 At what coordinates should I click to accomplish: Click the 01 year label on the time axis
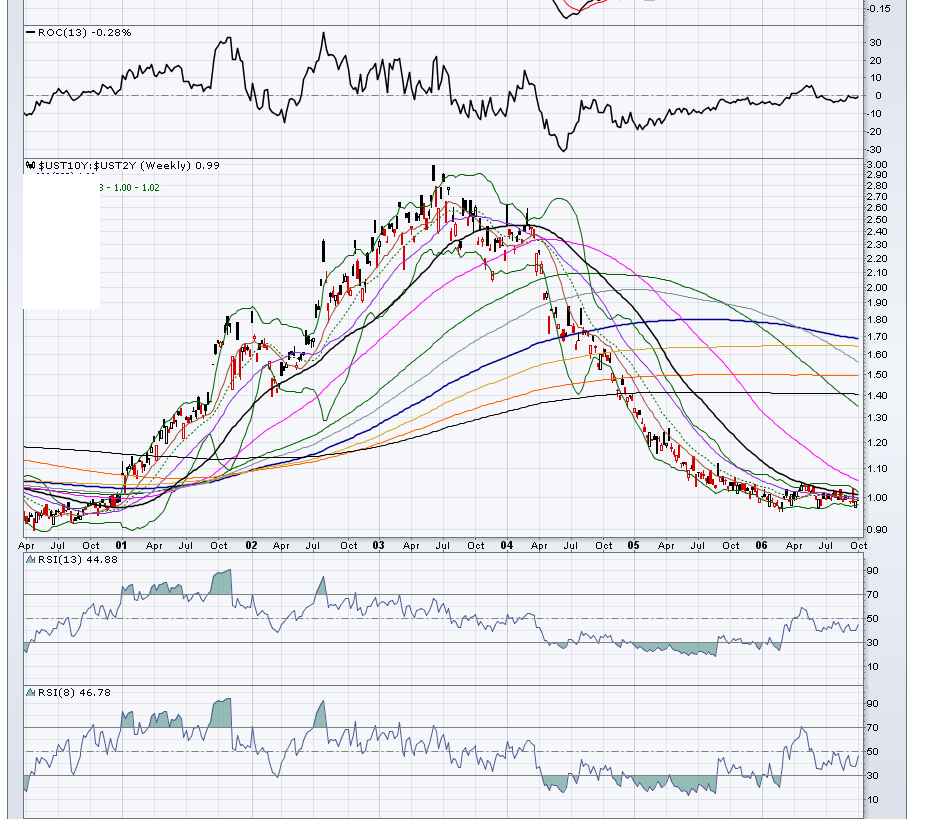[121, 545]
